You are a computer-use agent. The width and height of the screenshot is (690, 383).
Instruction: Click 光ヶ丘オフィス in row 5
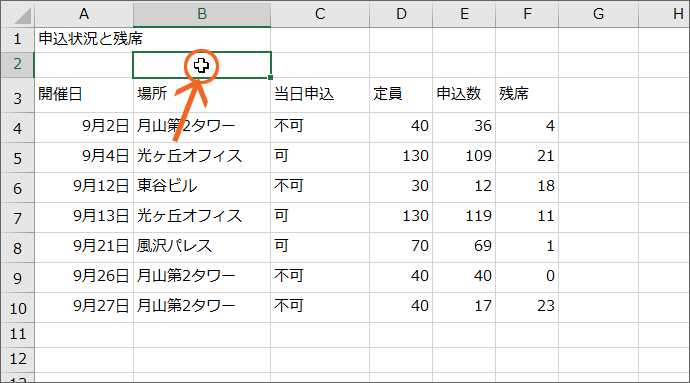click(x=202, y=158)
